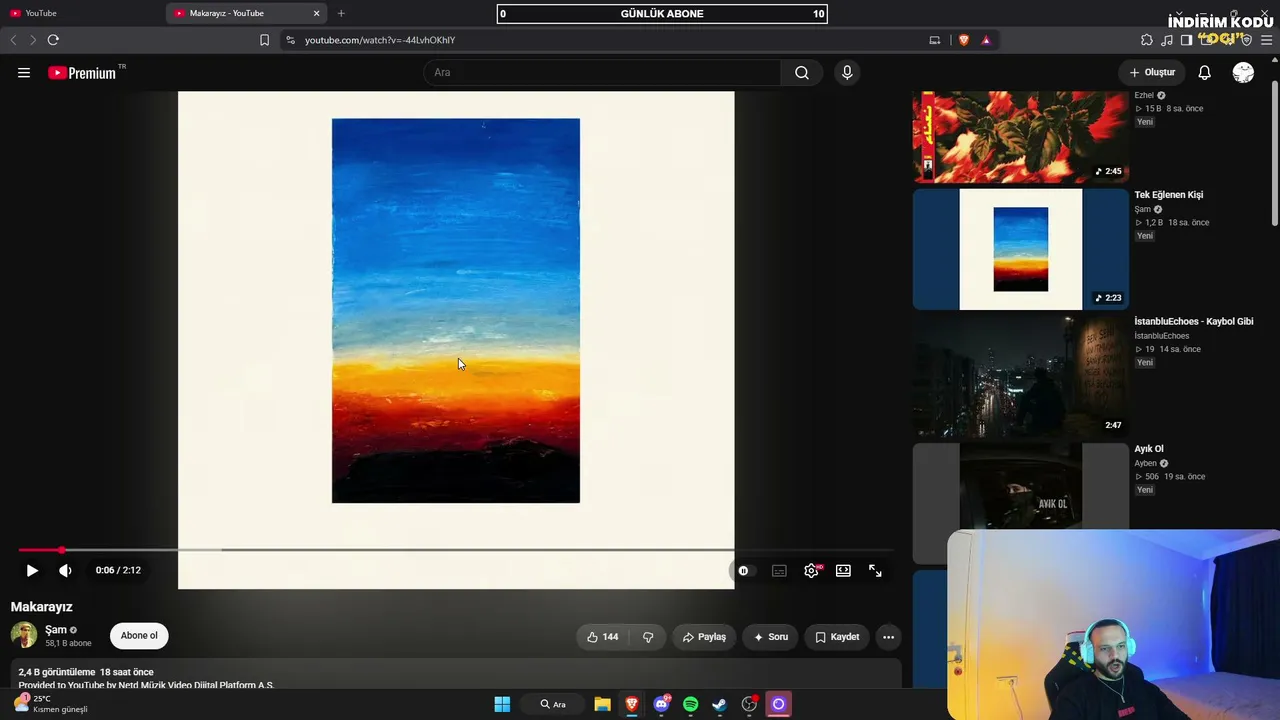This screenshot has height=720, width=1280.
Task: Switch to theater mode
Action: pos(843,571)
